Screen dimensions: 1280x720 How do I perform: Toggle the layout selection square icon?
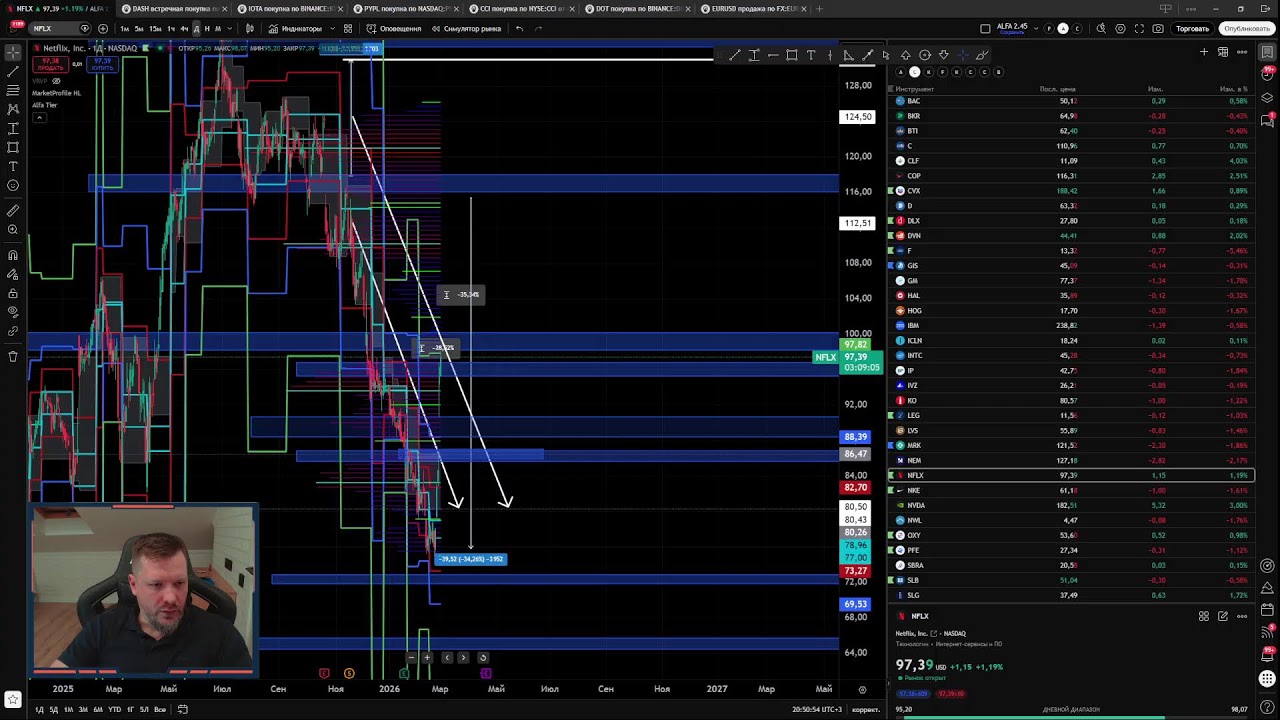coord(985,28)
